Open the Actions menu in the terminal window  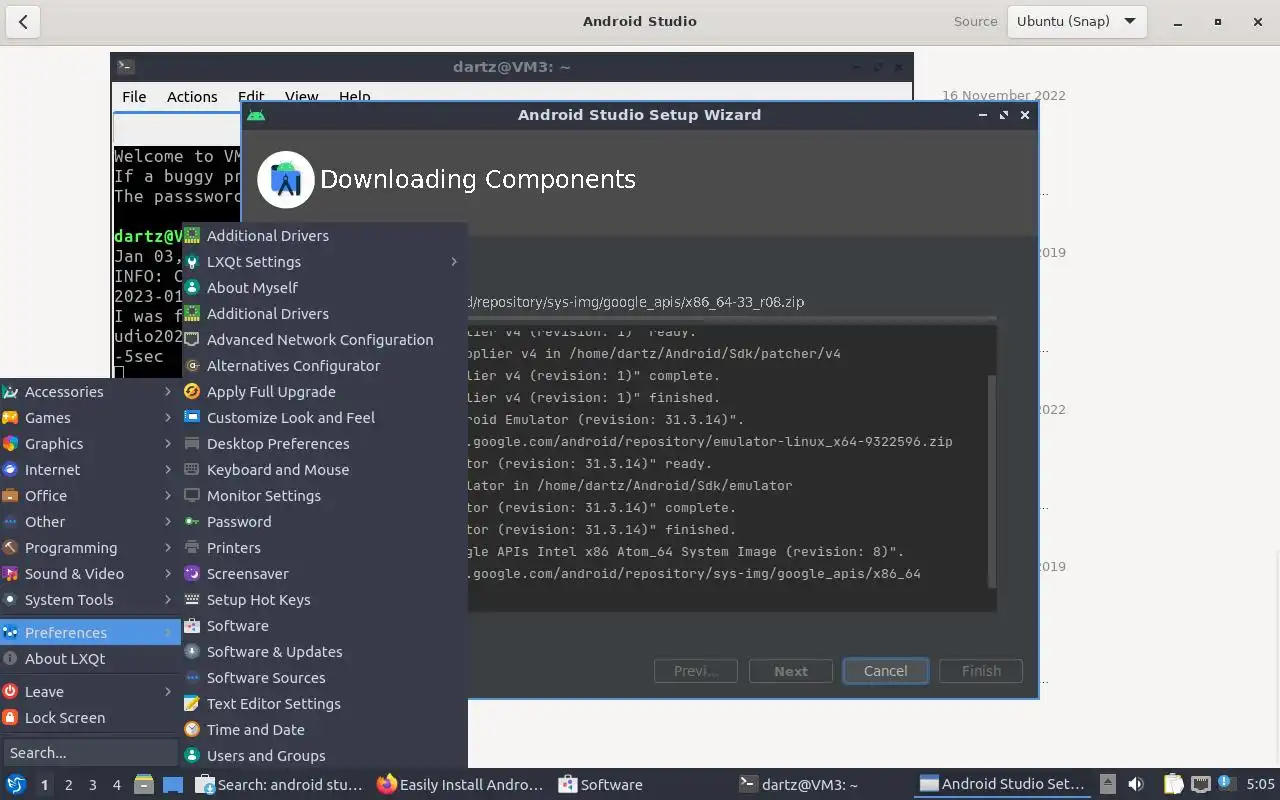point(192,96)
